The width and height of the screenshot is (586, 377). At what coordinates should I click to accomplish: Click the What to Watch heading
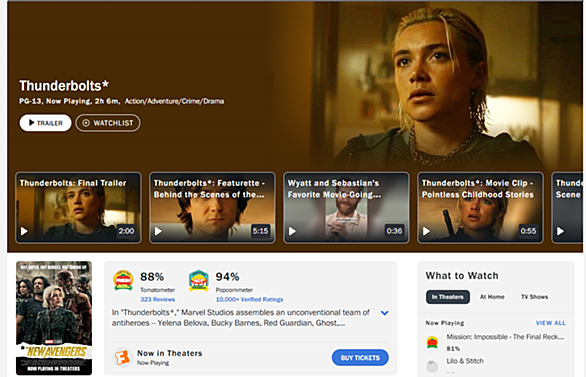462,276
